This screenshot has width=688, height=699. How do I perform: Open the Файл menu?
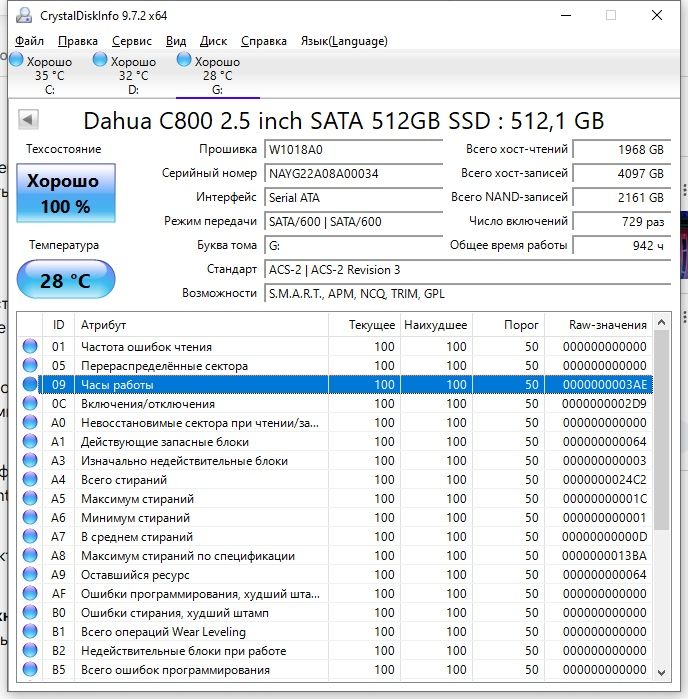click(x=29, y=41)
